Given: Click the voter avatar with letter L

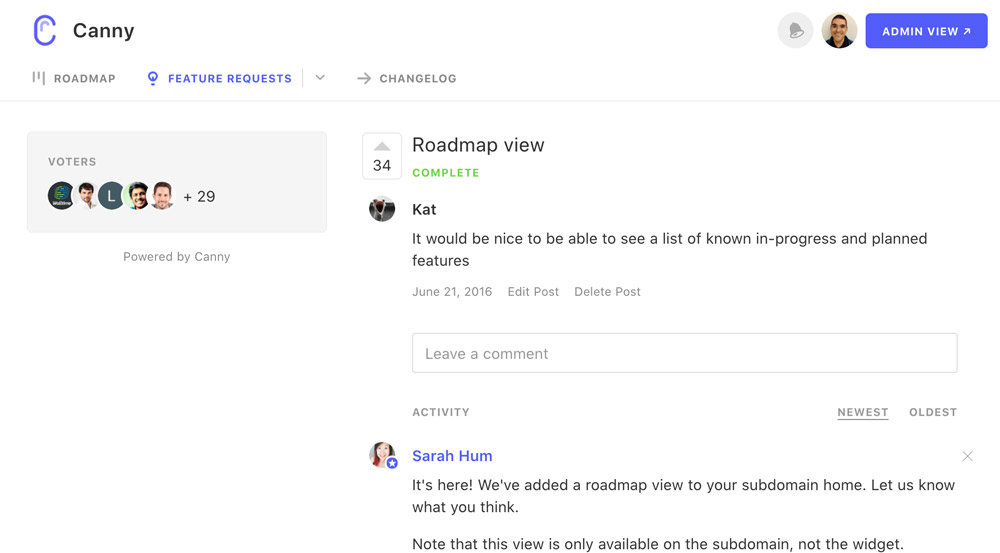Looking at the screenshot, I should 111,196.
